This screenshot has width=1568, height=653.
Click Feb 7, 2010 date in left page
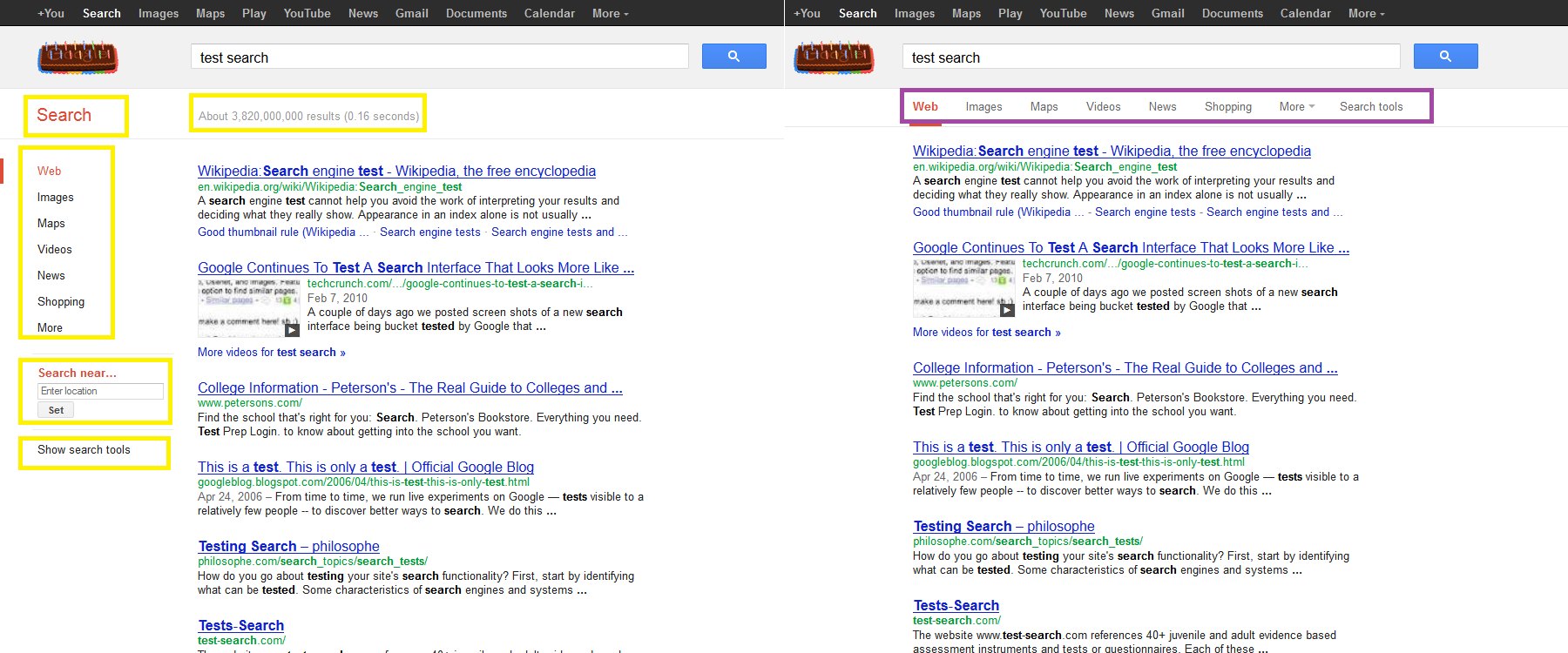click(x=337, y=298)
